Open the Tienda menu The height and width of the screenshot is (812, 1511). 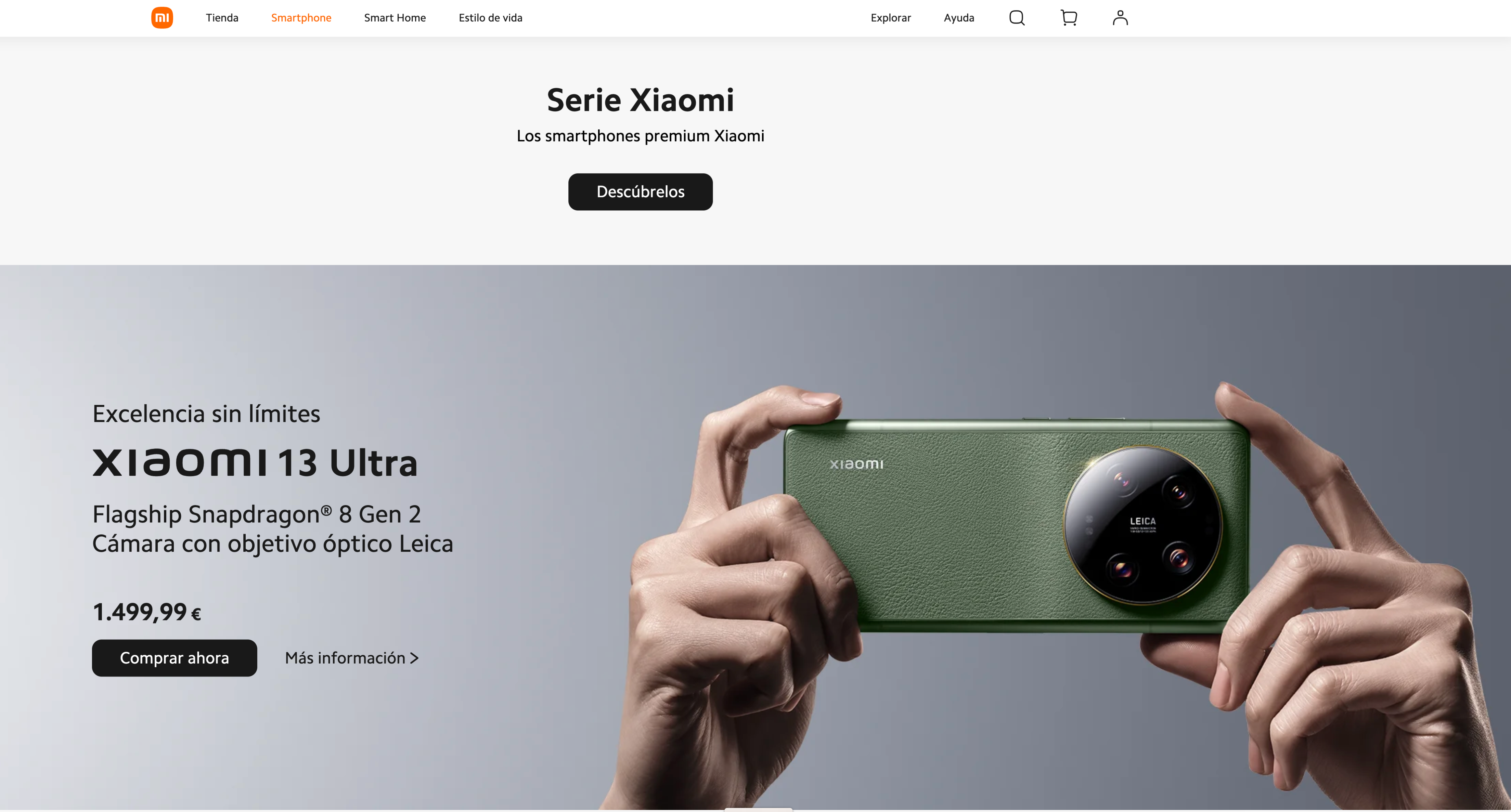coord(222,17)
